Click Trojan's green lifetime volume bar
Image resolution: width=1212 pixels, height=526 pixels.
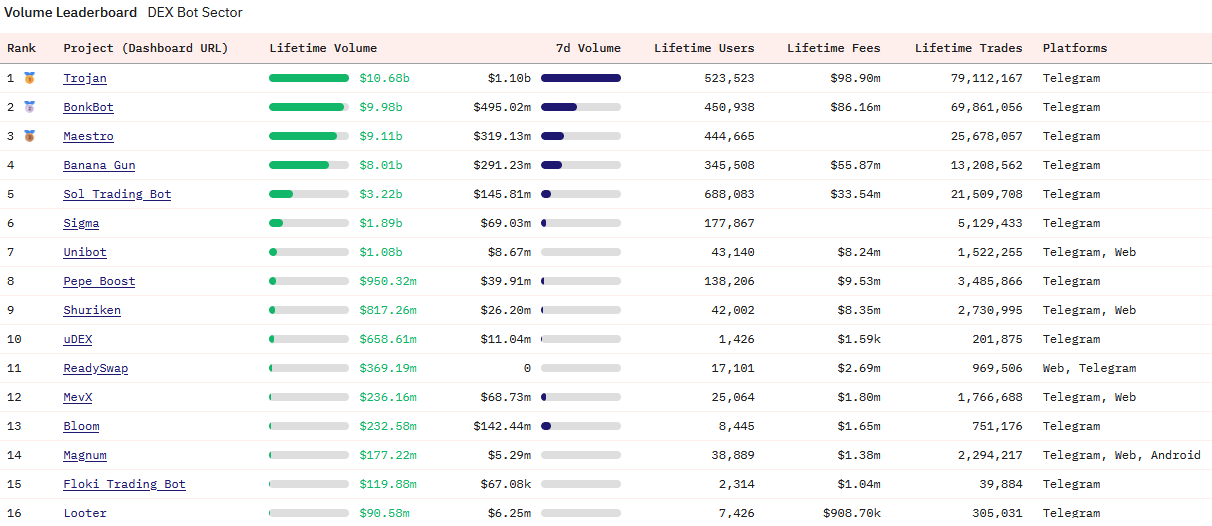point(309,78)
